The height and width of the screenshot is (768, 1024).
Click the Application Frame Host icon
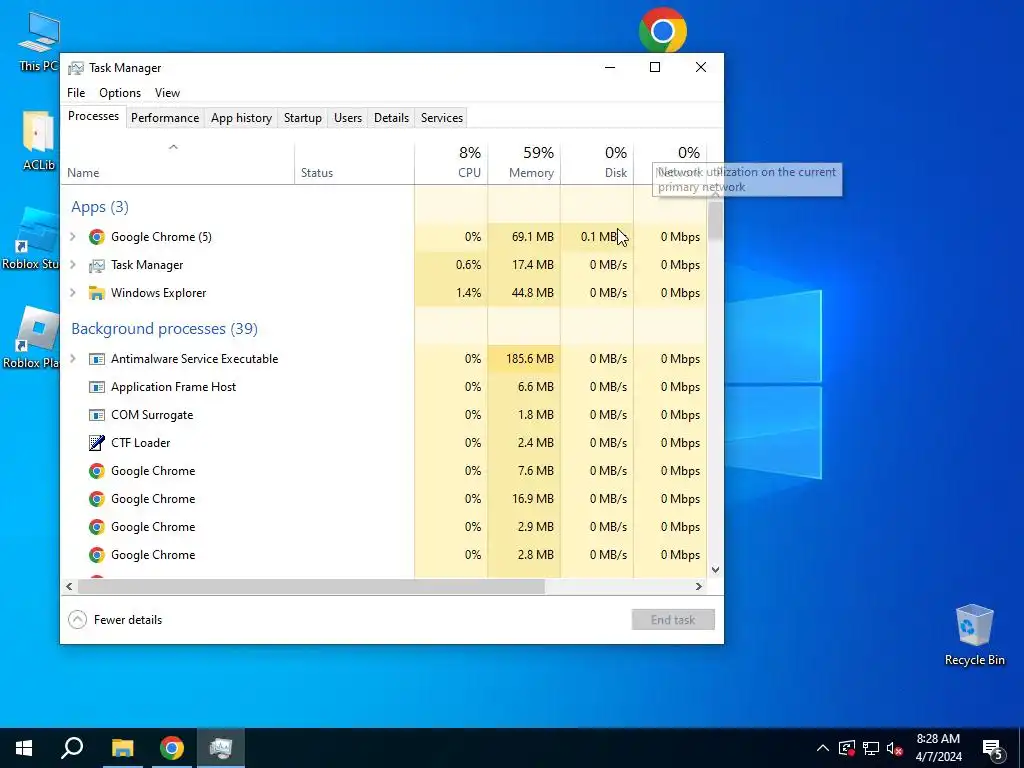click(97, 387)
